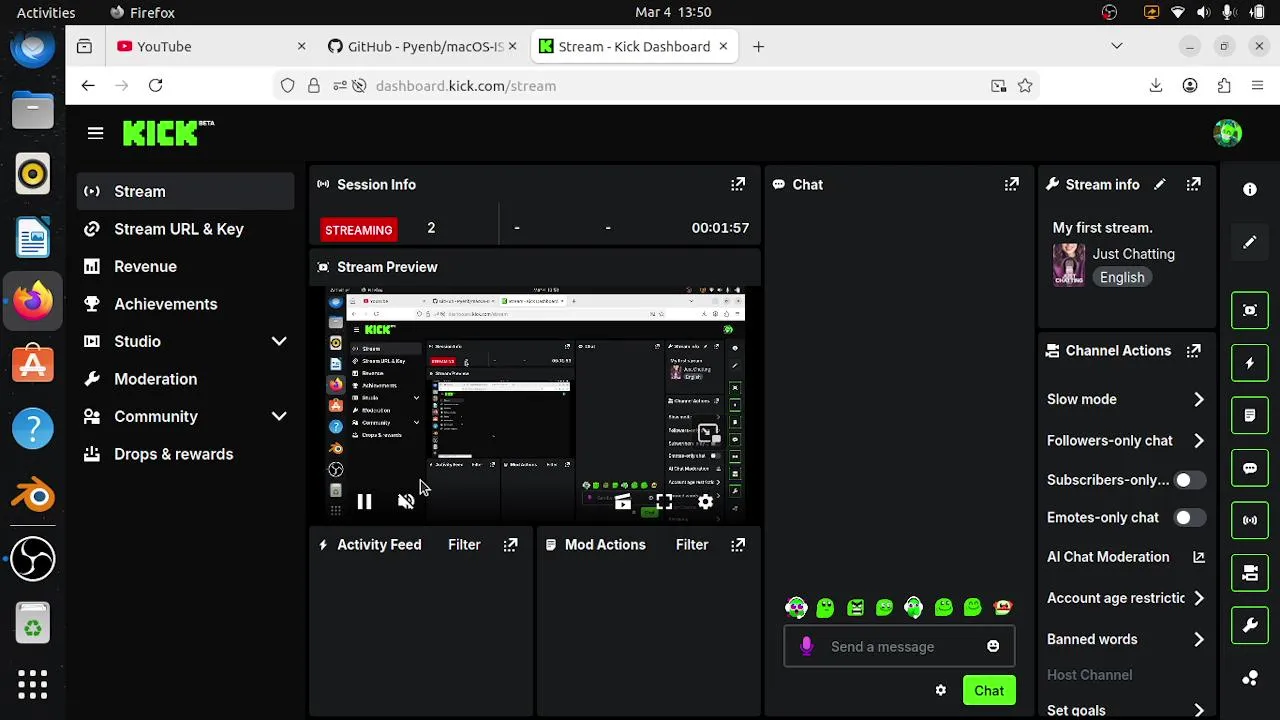Select the last red emote in chat row
1280x720 pixels.
coord(1003,607)
